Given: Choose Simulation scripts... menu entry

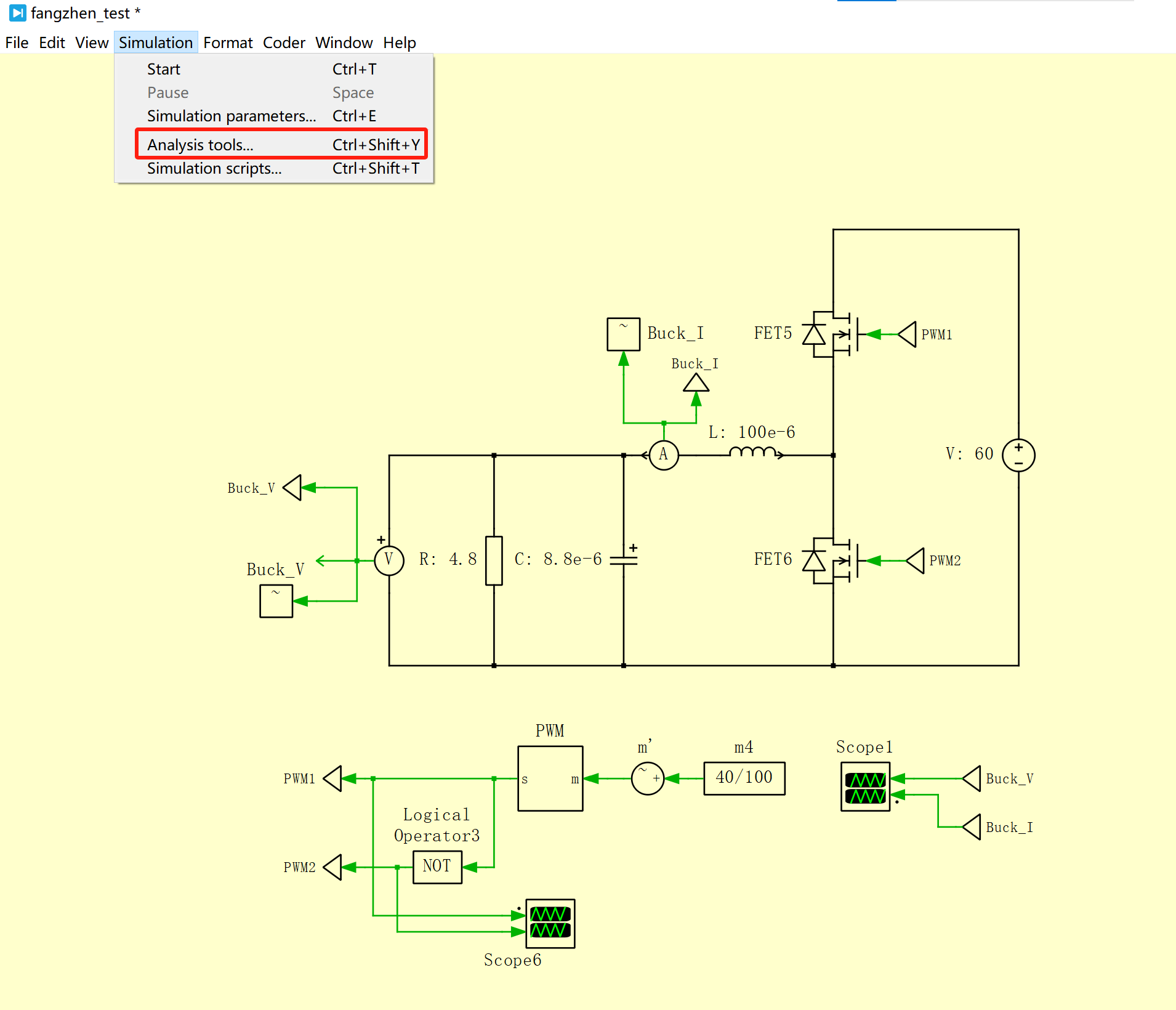Looking at the screenshot, I should (274, 168).
